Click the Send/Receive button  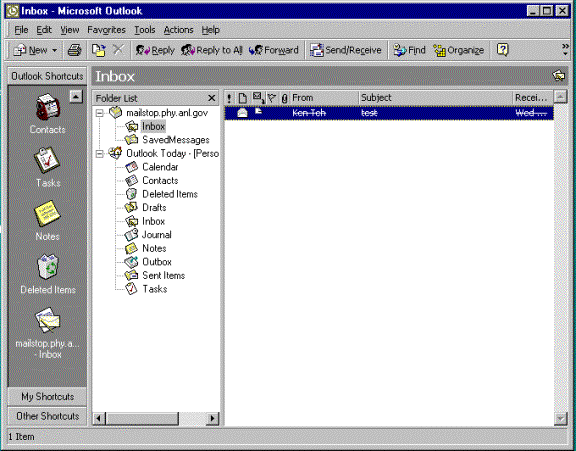345,50
